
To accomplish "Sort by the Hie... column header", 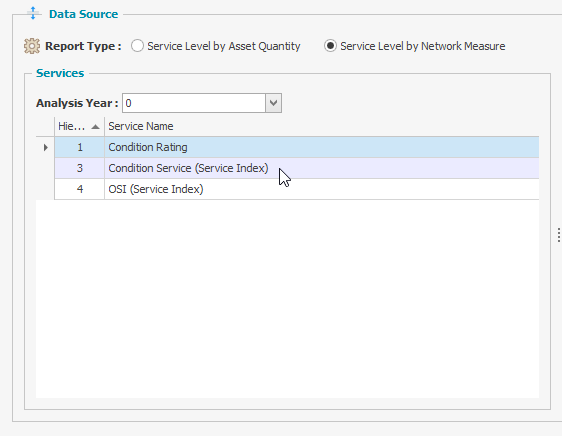I will (79, 126).
